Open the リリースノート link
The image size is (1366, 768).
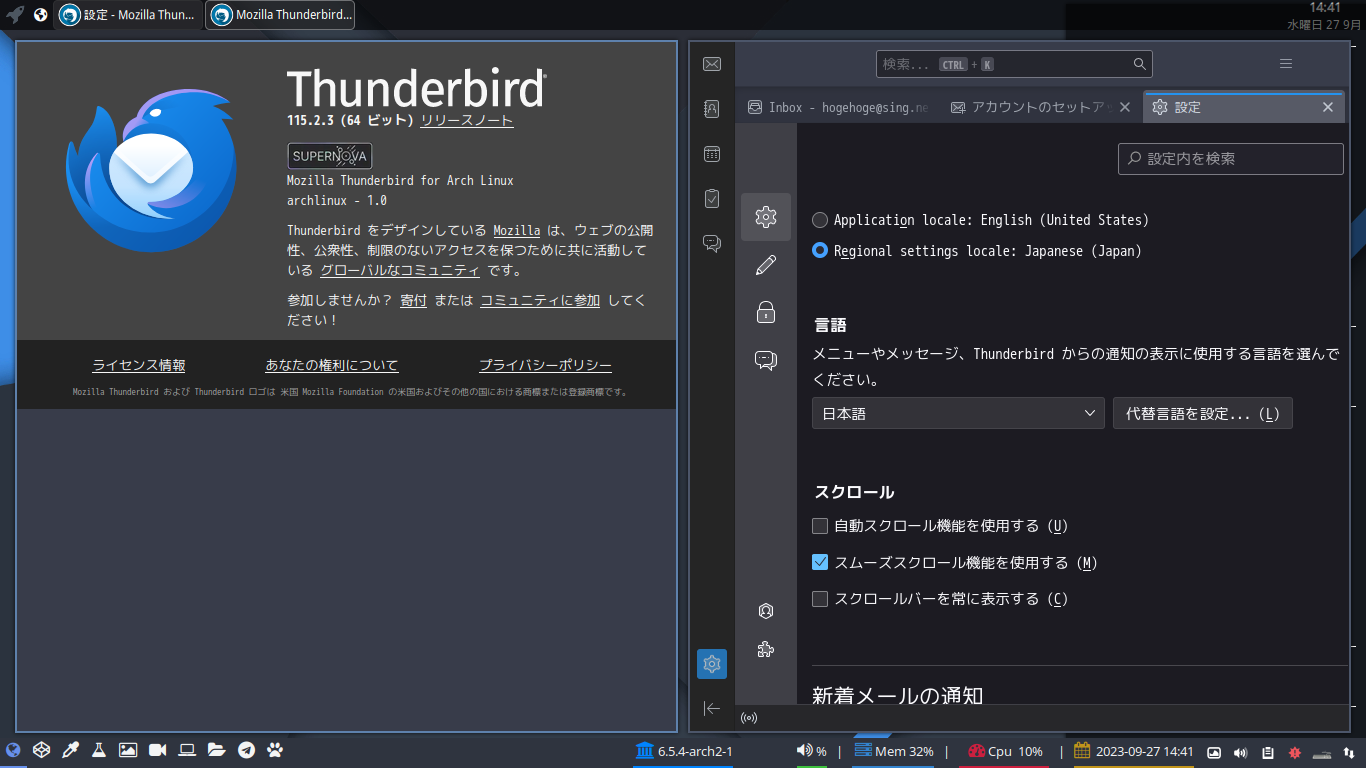coord(467,120)
